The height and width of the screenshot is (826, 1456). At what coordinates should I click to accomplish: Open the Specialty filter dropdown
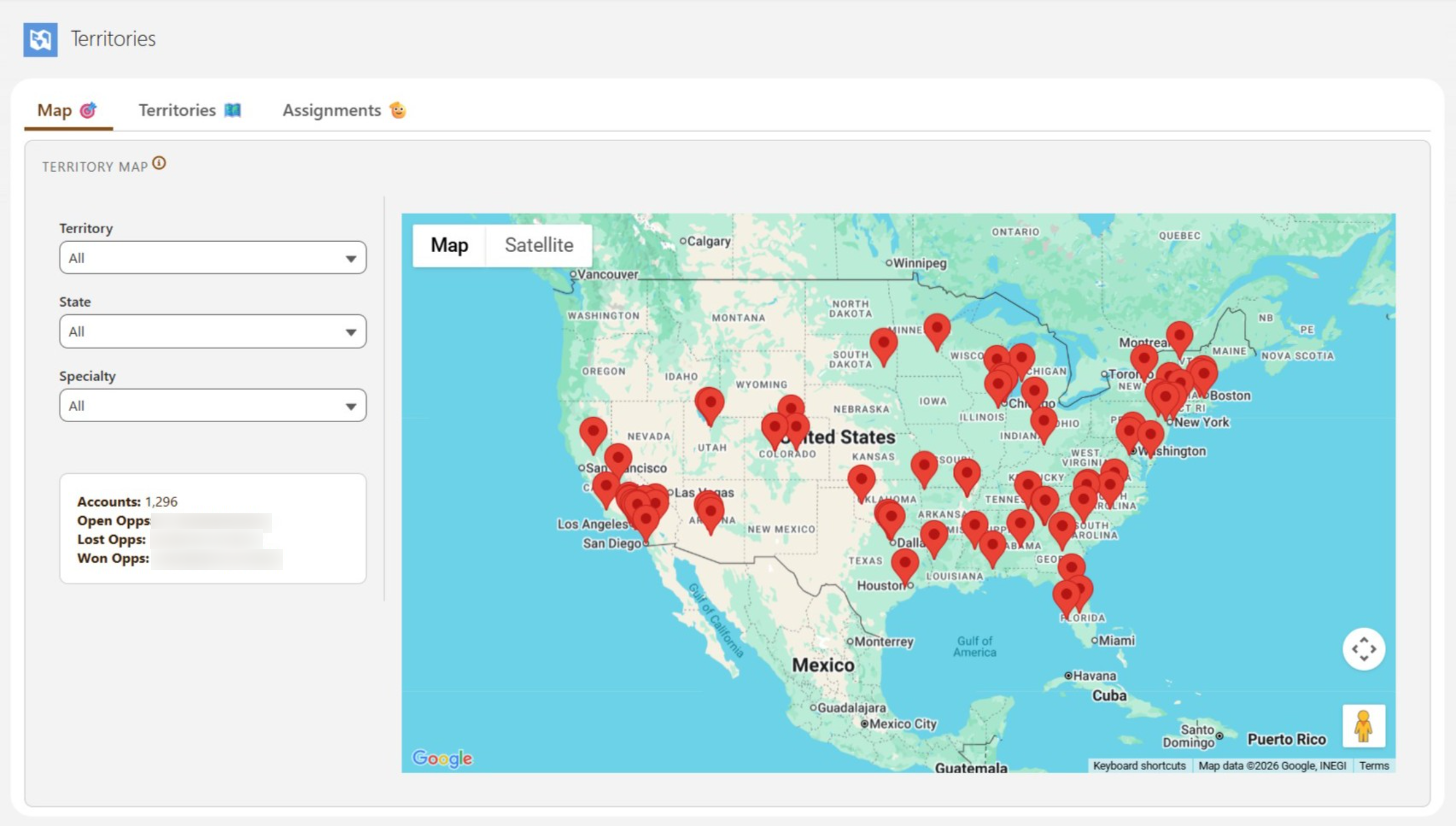[x=213, y=406]
